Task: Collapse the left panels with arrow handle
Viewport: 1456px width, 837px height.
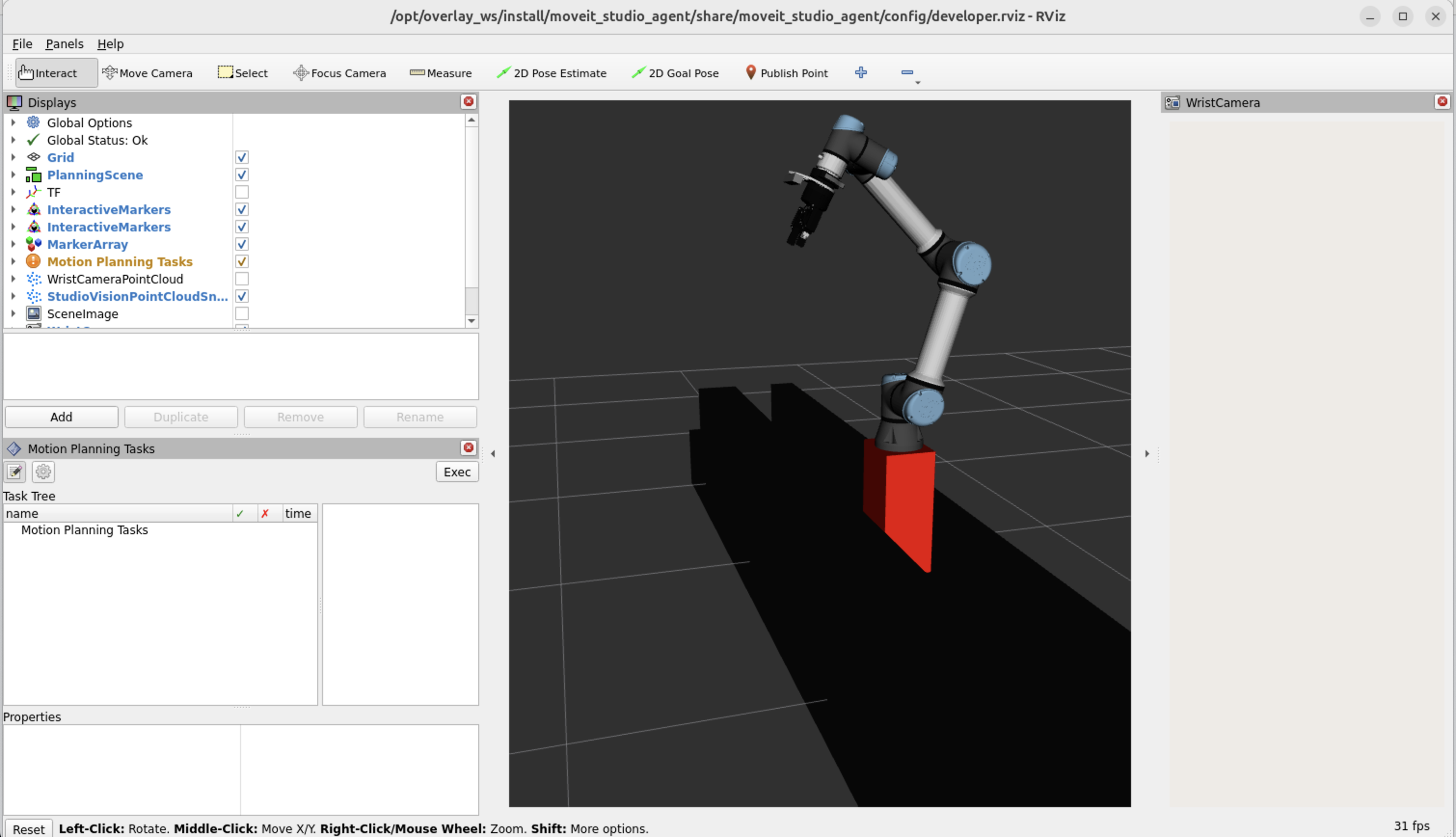Action: [x=493, y=454]
